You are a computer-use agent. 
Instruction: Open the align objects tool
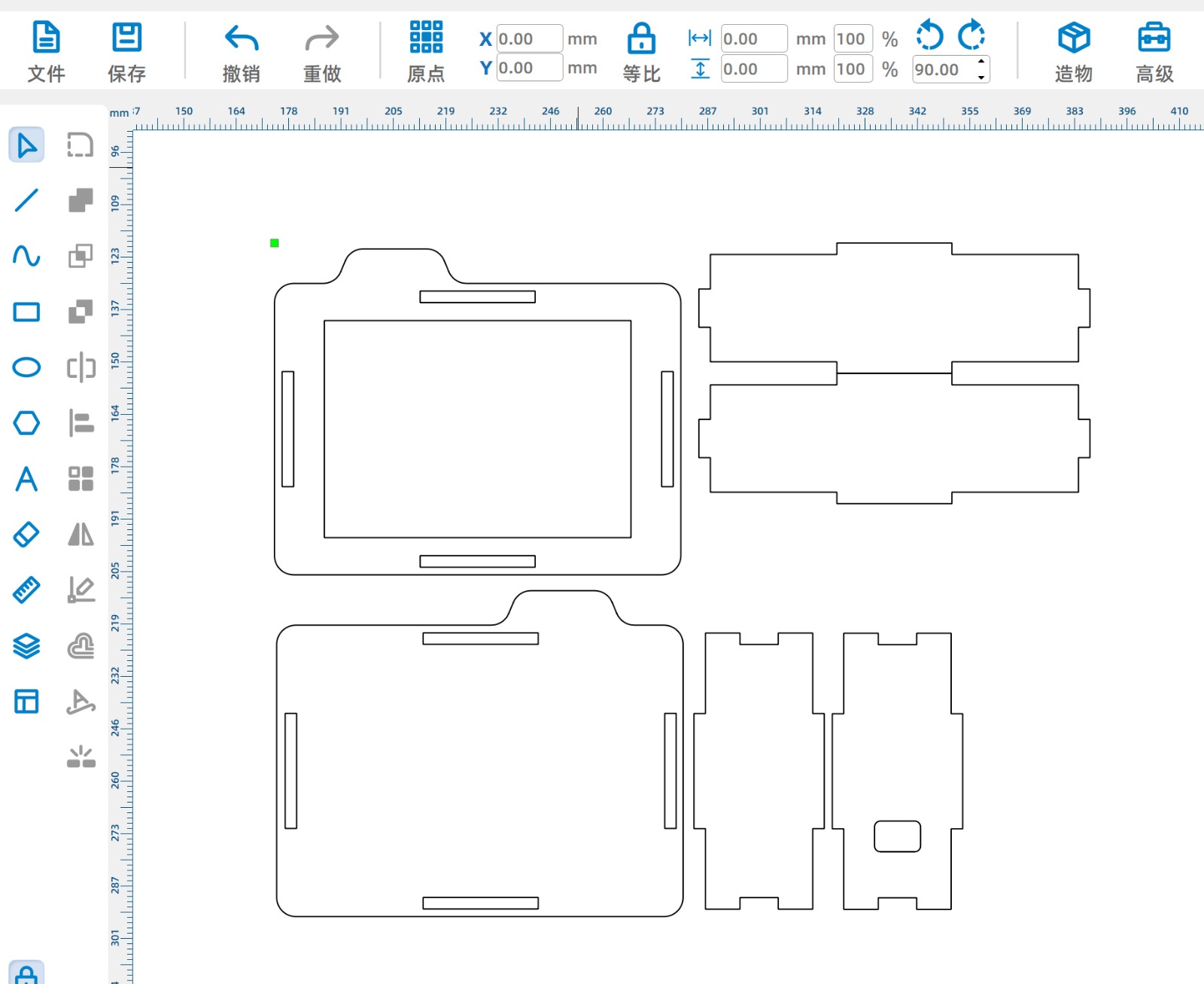pyautogui.click(x=81, y=423)
